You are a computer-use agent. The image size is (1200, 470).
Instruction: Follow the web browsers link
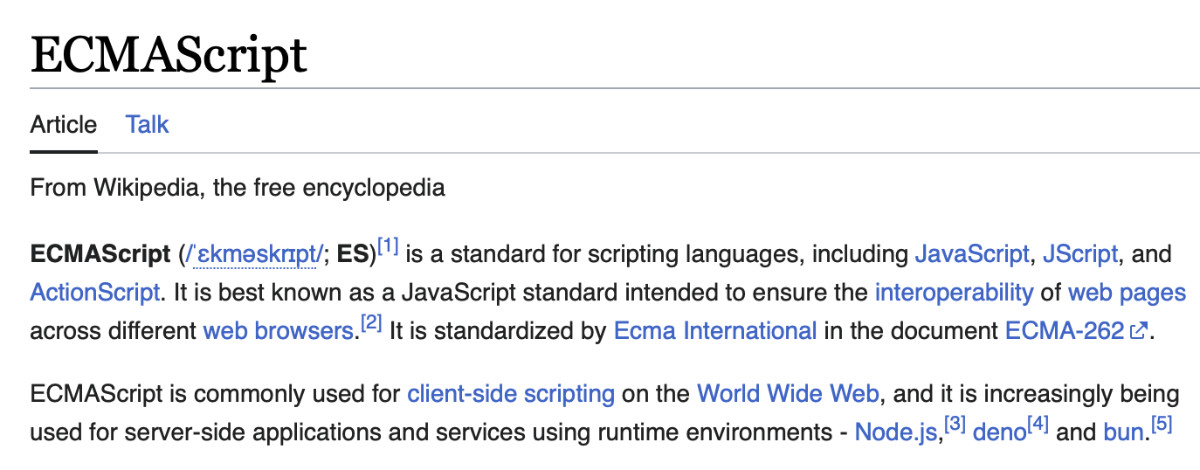tap(279, 330)
